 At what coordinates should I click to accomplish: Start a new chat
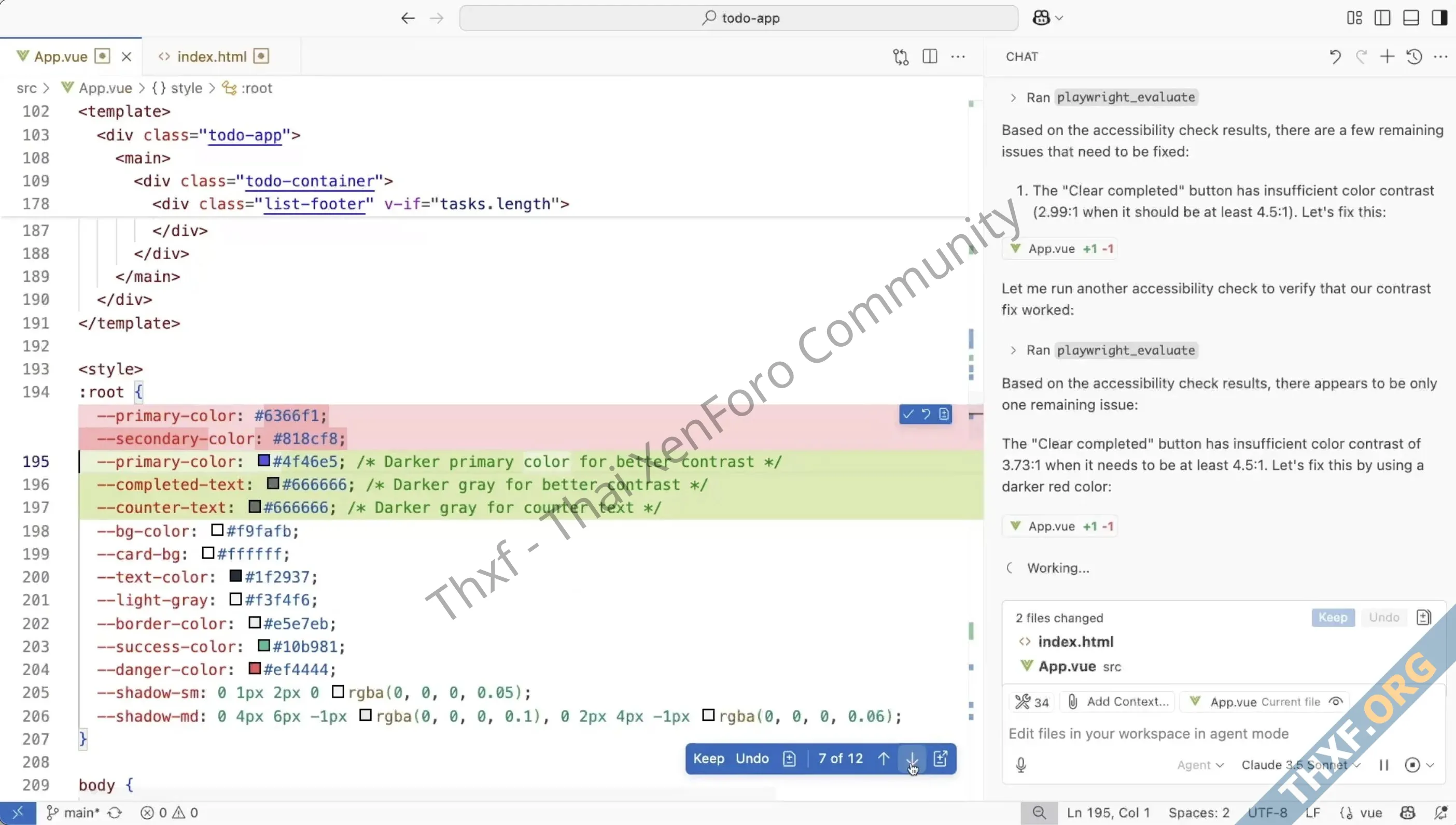tap(1387, 56)
